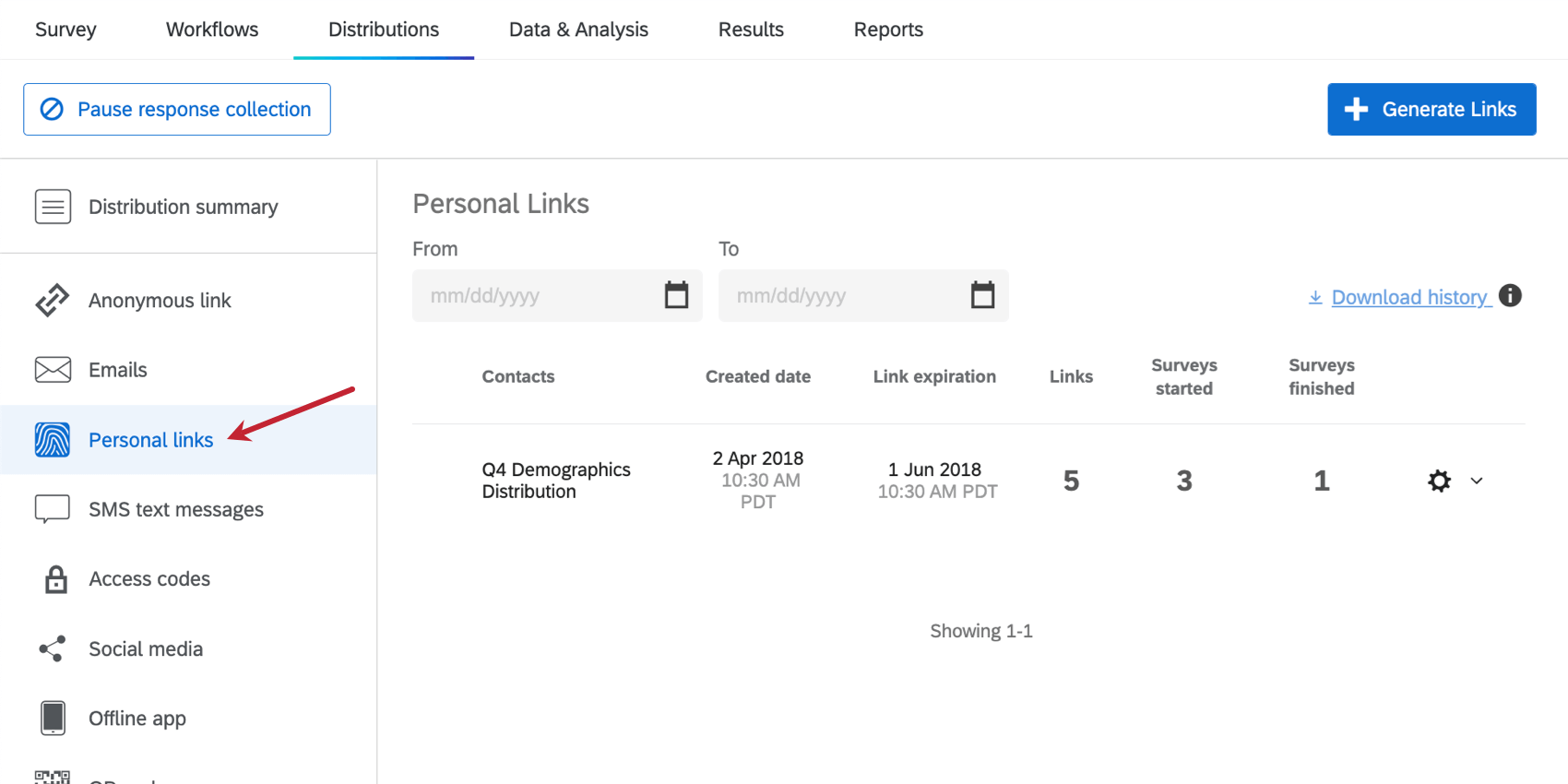This screenshot has height=784, width=1568.
Task: Click the Generate Links button
Action: coord(1431,109)
